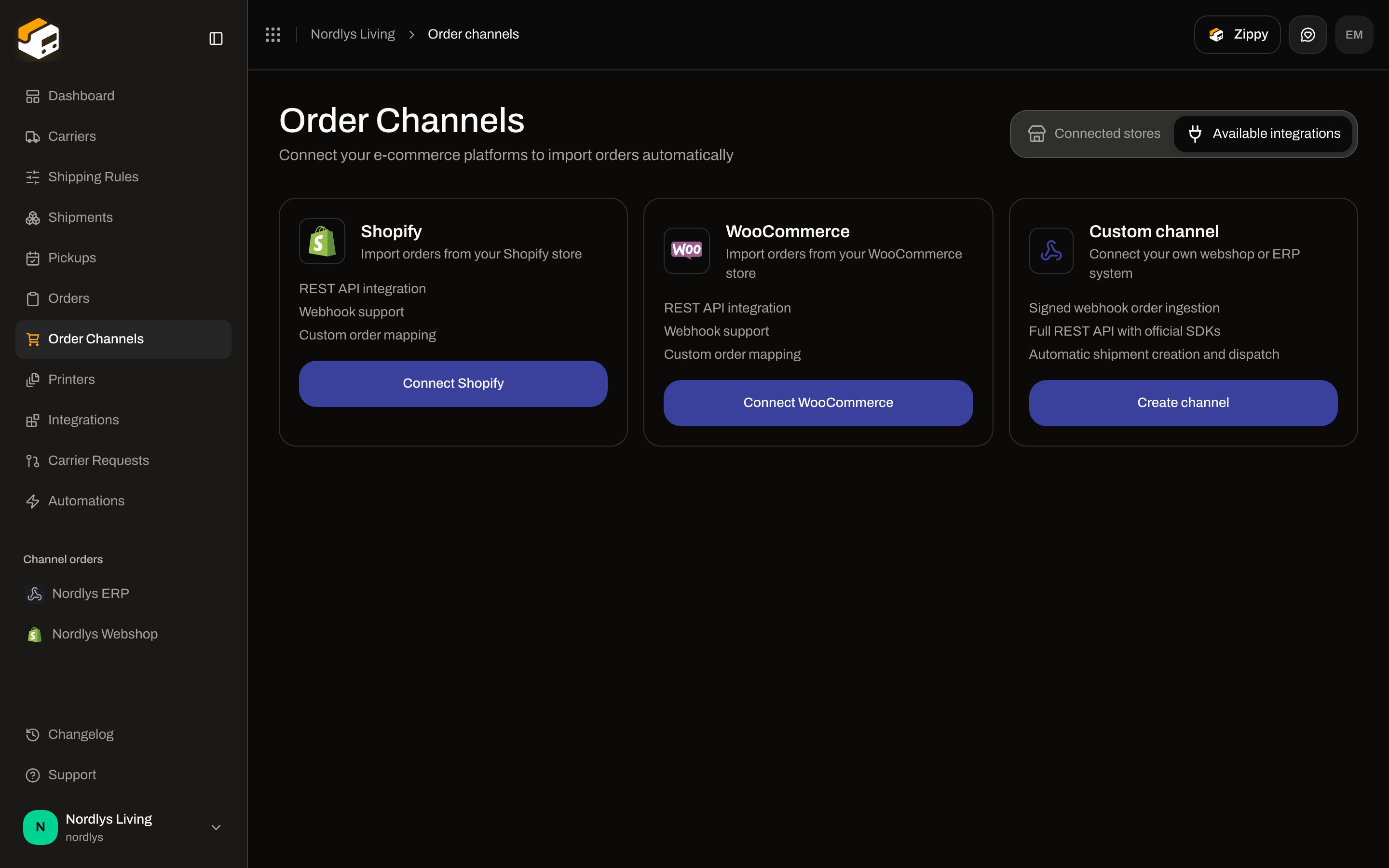Click the Connect WooCommerce button

pyautogui.click(x=818, y=403)
